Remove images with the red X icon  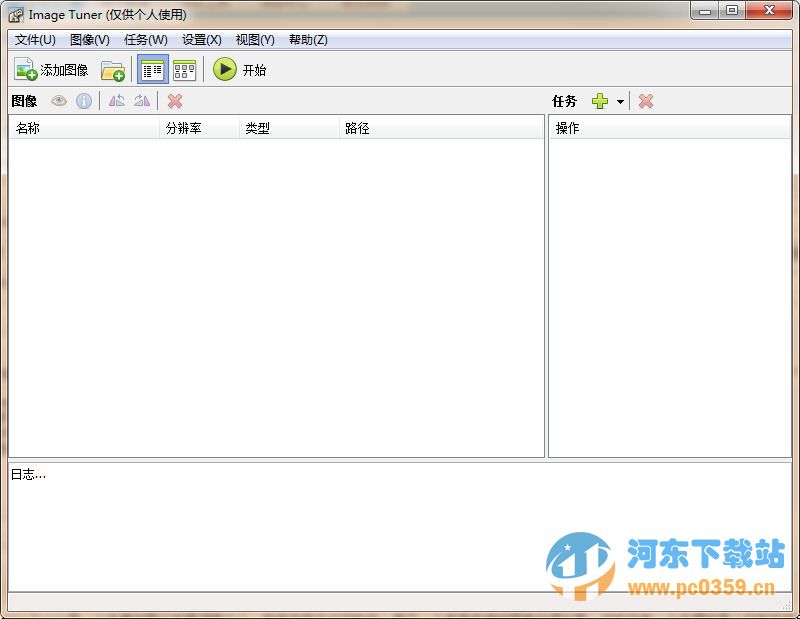pyautogui.click(x=175, y=100)
